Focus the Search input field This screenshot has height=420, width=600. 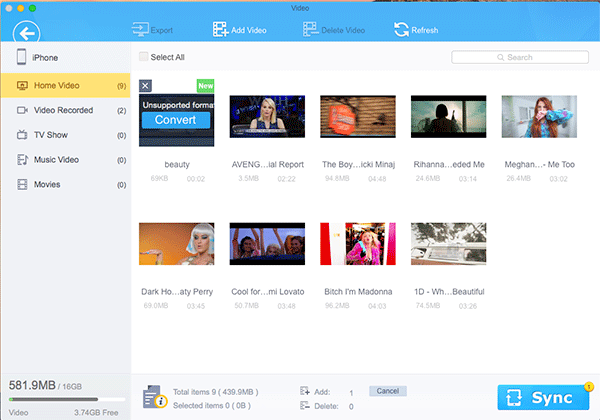click(x=520, y=57)
